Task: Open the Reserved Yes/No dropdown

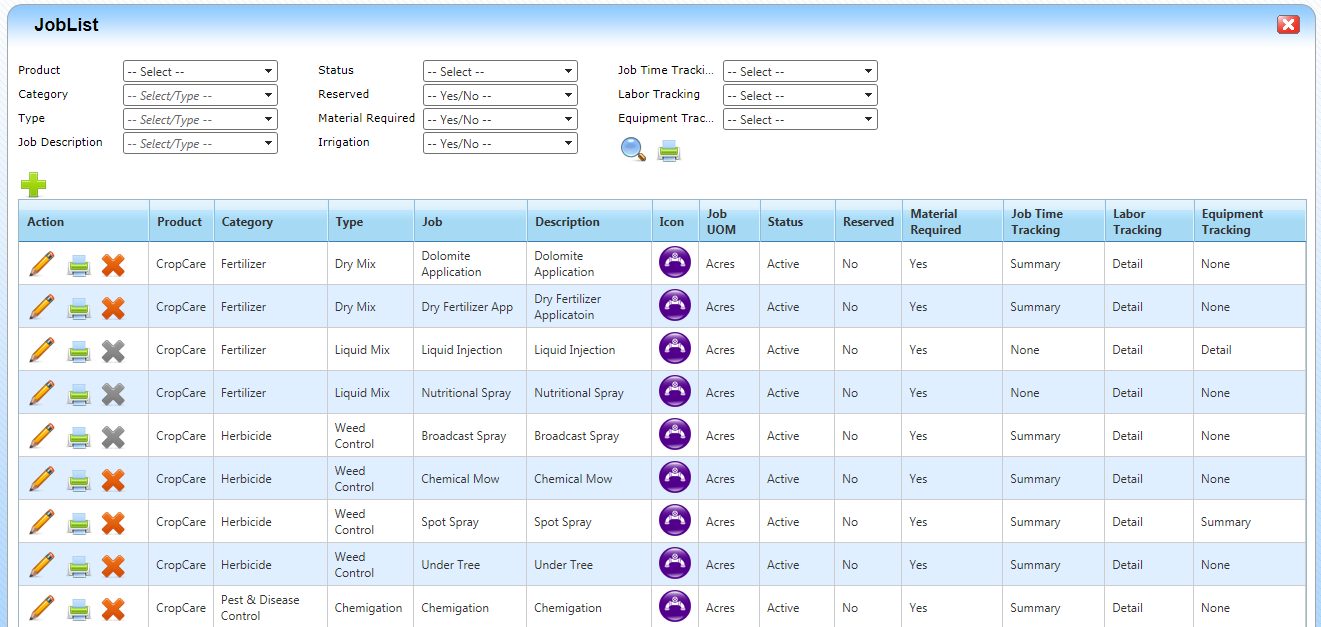Action: click(x=500, y=95)
